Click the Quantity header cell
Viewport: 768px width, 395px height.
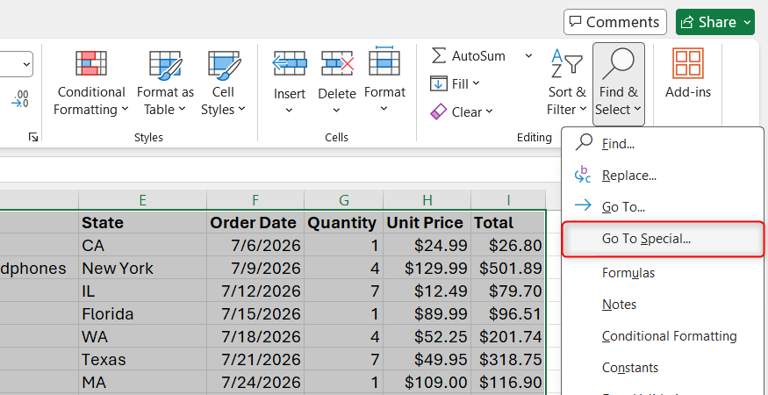coord(344,222)
